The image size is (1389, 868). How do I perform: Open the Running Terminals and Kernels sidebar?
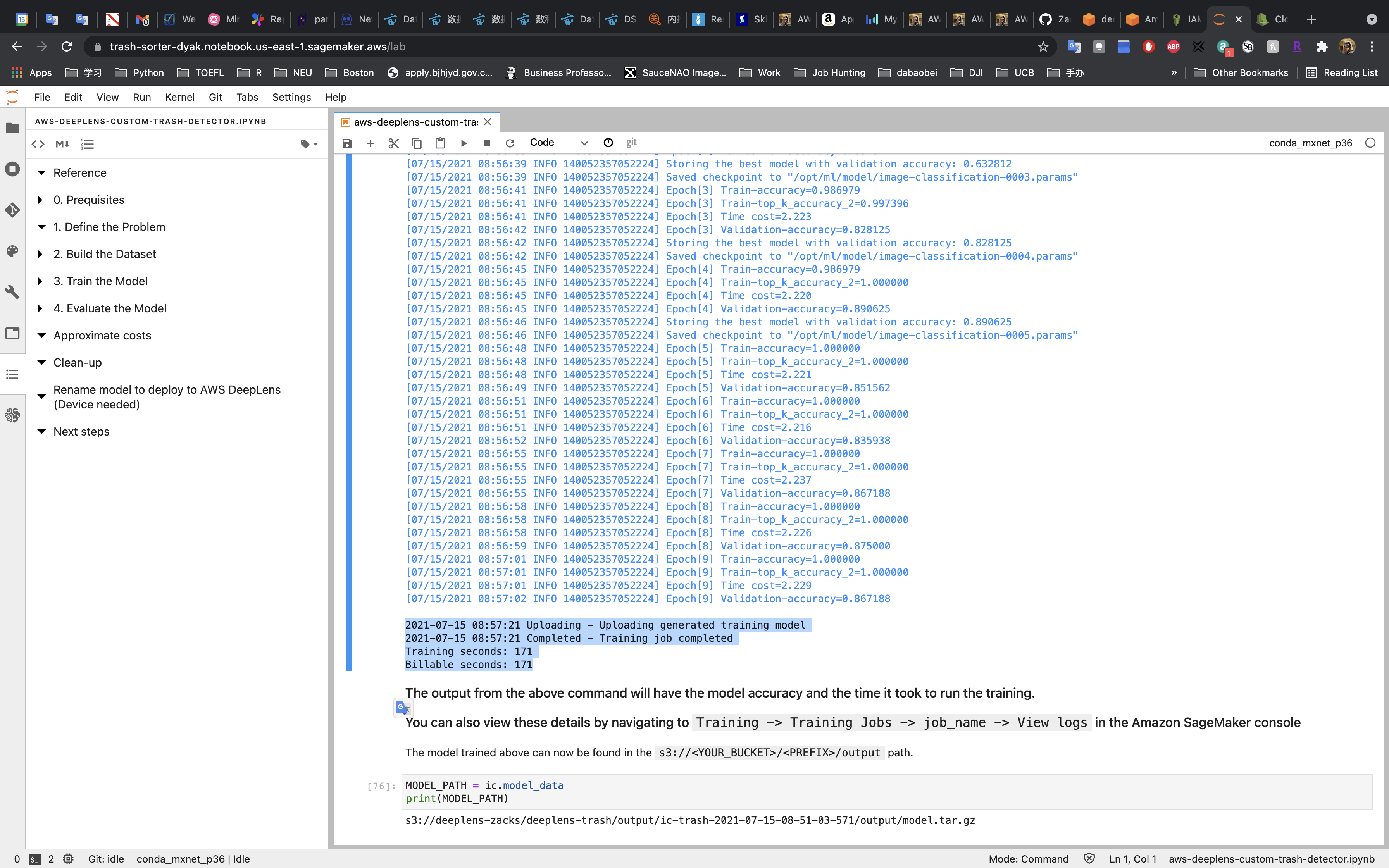tap(12, 169)
